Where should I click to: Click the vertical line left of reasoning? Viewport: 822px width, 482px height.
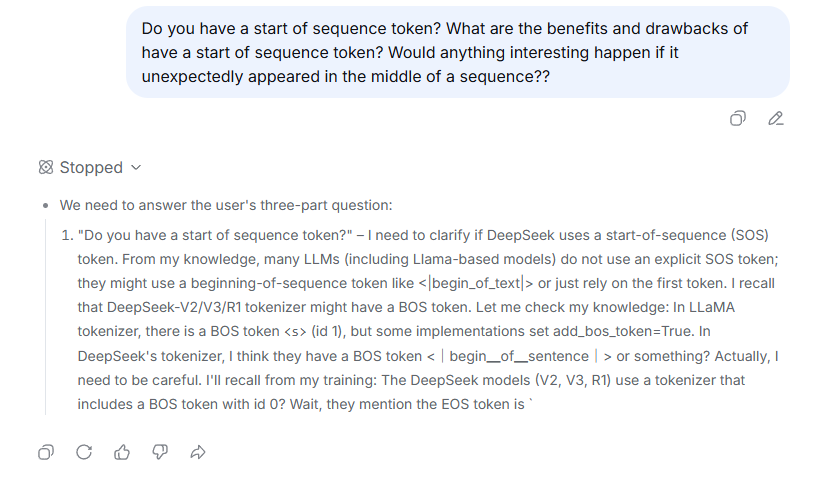tap(45, 320)
